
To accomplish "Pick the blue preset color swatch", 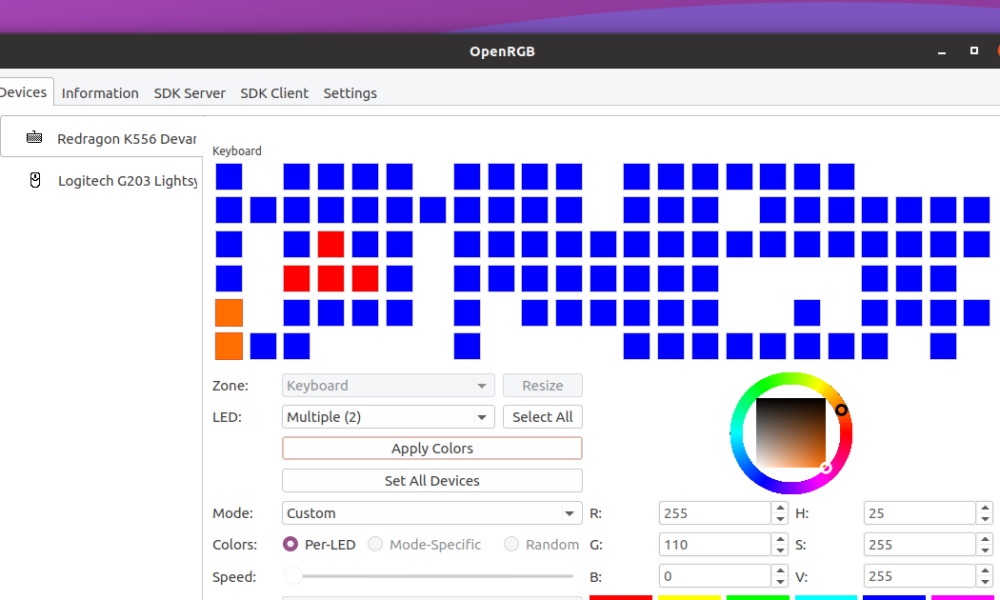I will tap(894, 597).
